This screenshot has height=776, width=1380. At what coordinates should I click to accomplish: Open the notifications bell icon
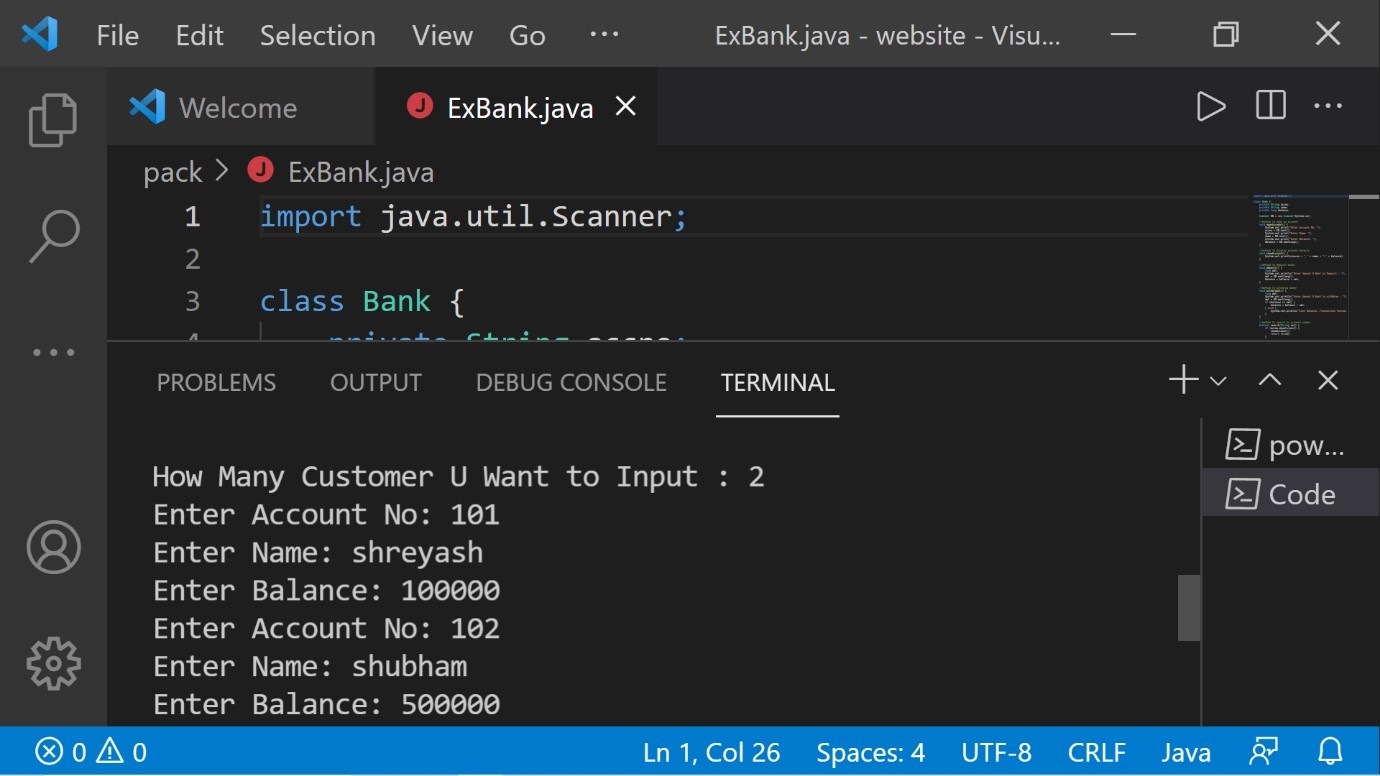pos(1330,751)
